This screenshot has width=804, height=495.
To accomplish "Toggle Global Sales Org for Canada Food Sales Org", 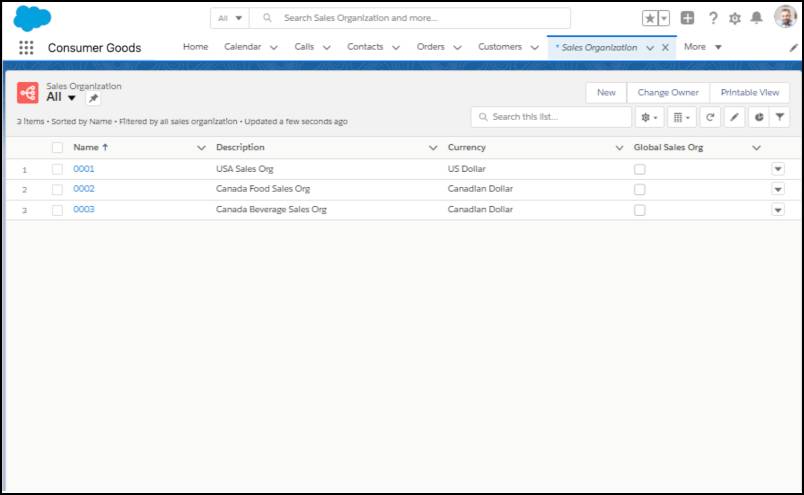I will tap(639, 189).
